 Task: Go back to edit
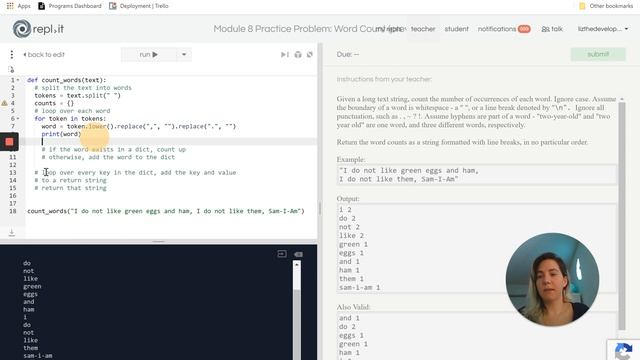pos(44,54)
